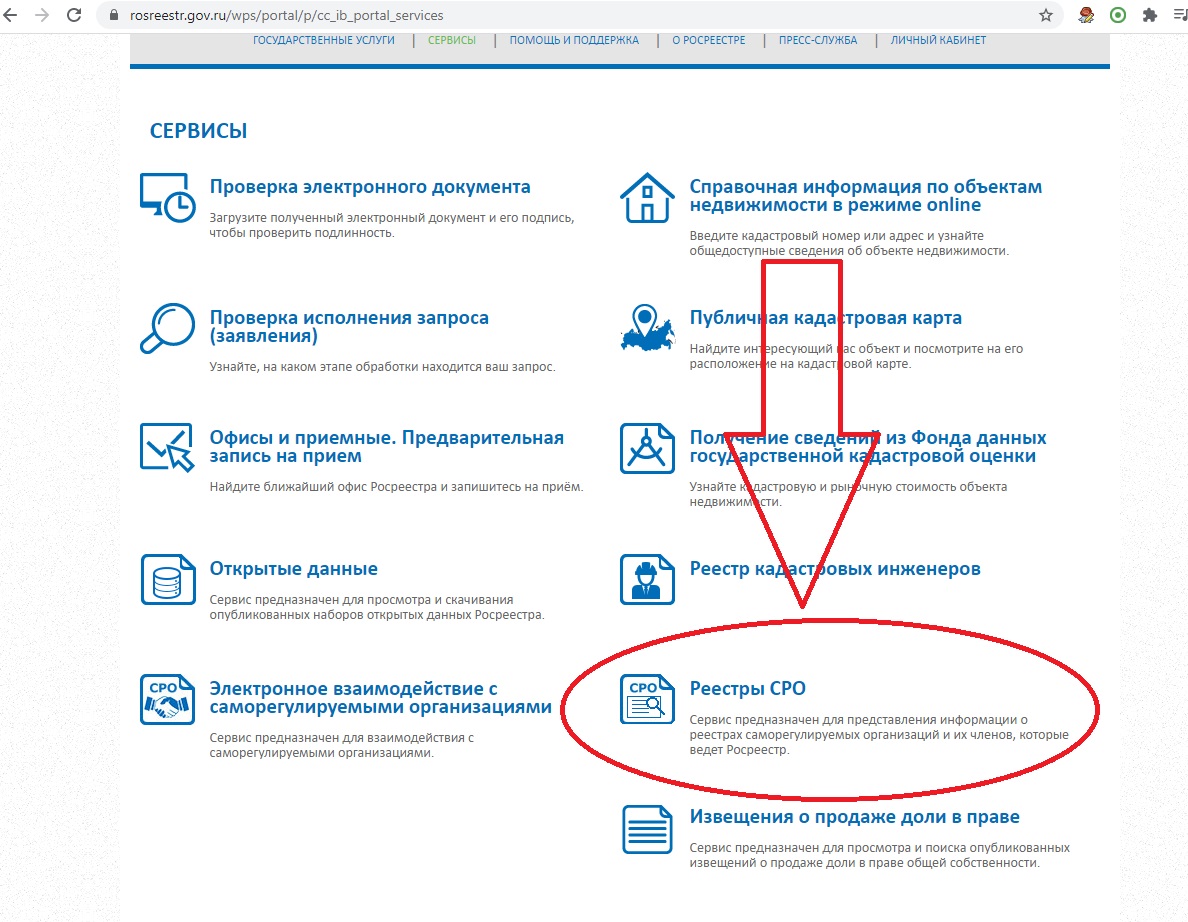Open the ГОСУДАРСТВЕННЫЕ УСЛУГИ menu
The width and height of the screenshot is (1188, 922).
[324, 40]
